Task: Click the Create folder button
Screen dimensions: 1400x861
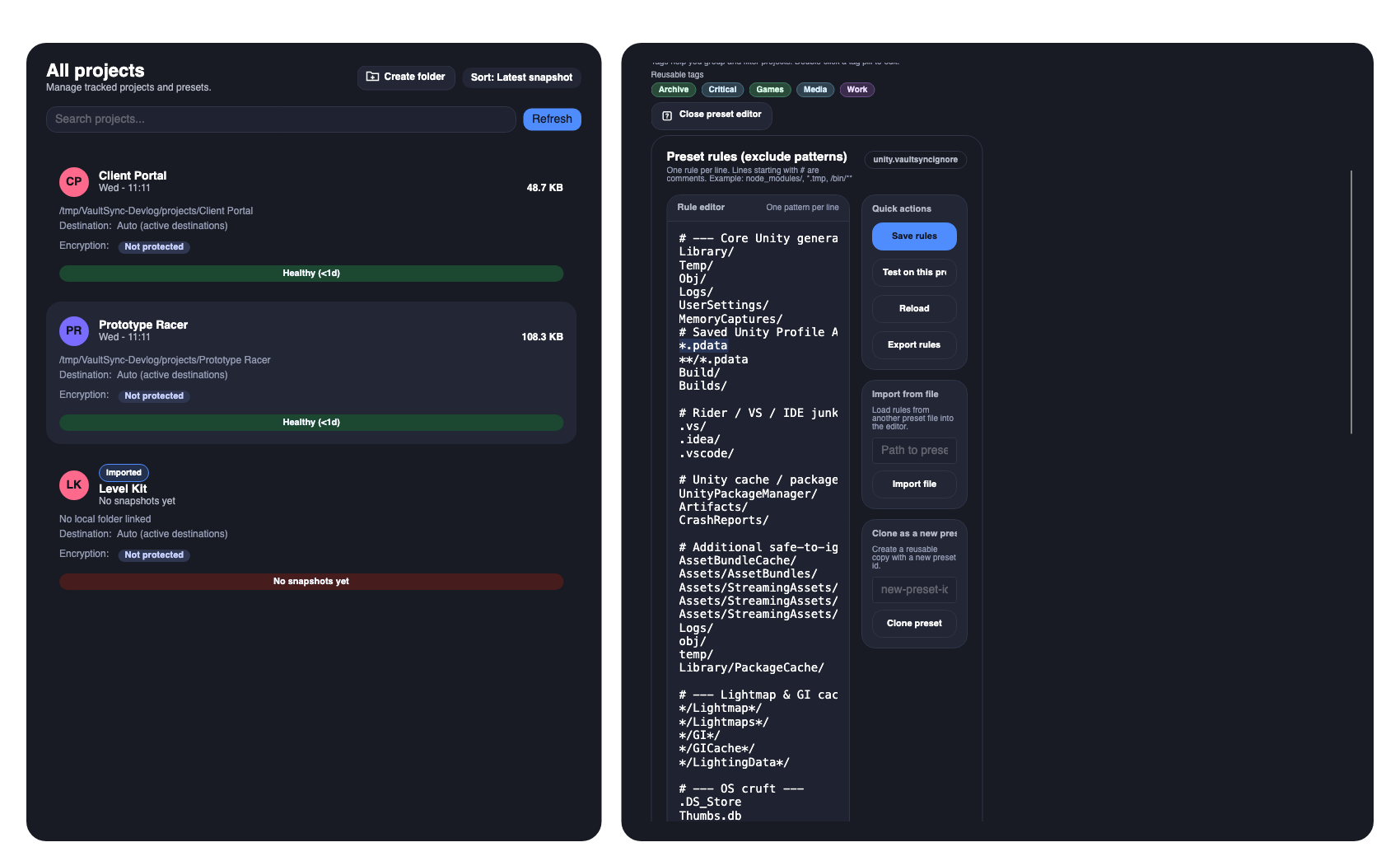Action: [406, 77]
